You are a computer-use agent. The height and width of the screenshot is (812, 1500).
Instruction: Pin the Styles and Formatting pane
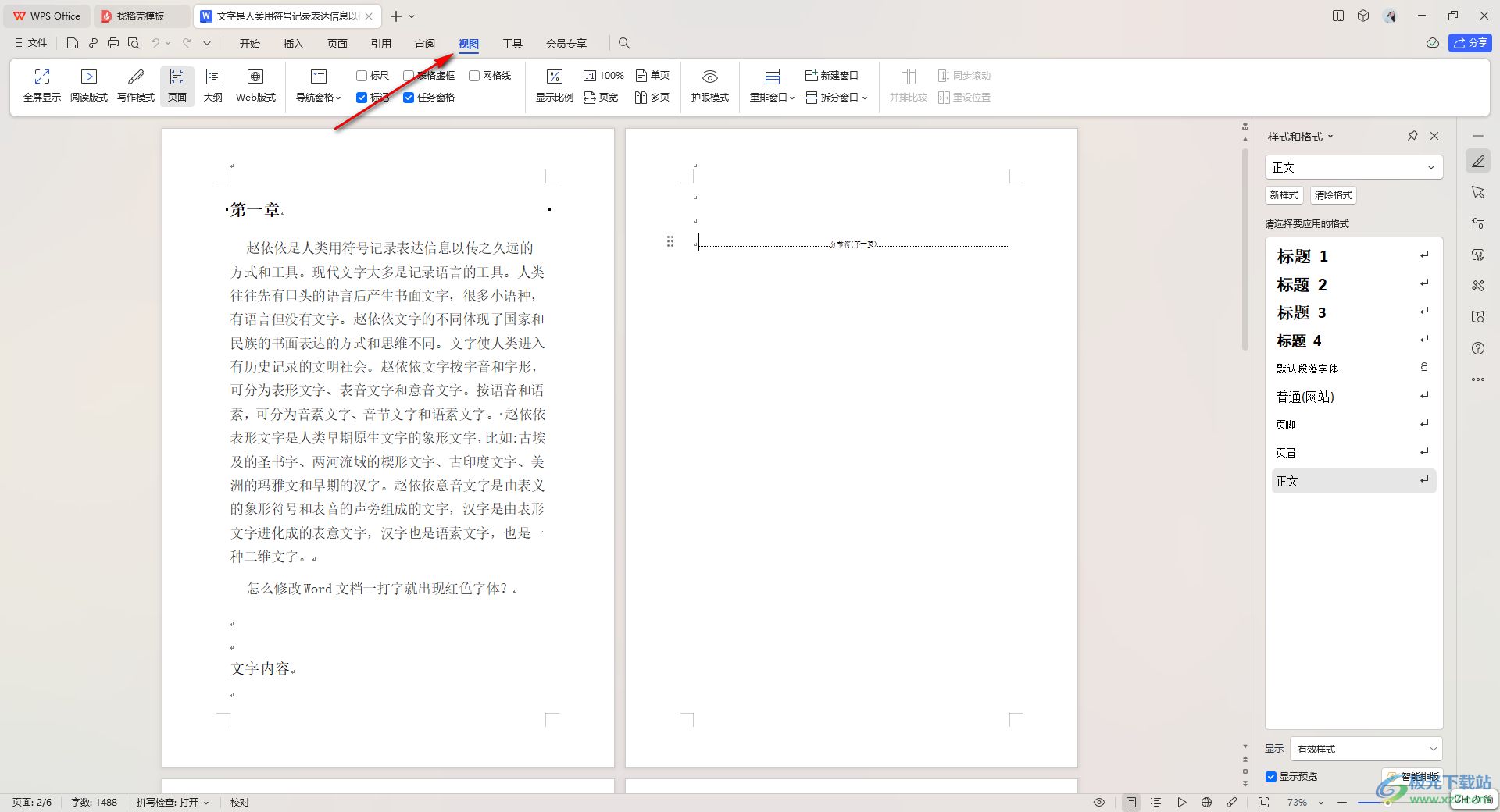coord(1412,136)
